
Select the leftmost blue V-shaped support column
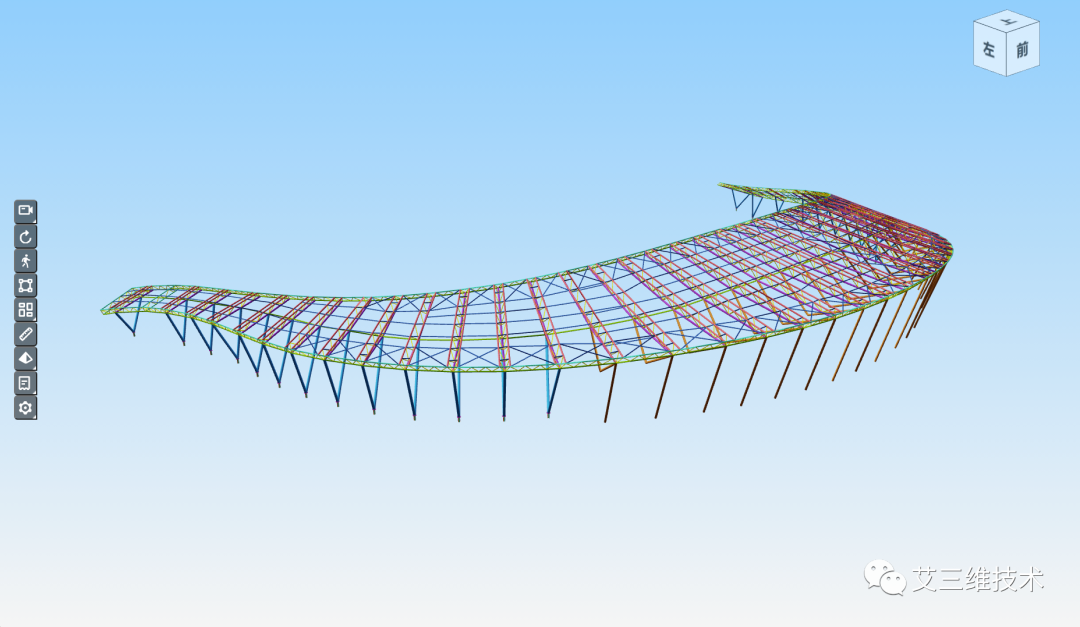pyautogui.click(x=127, y=321)
